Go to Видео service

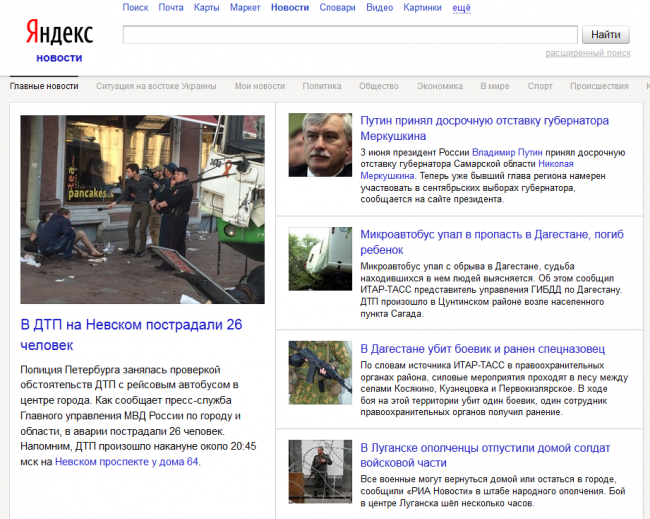coord(379,7)
